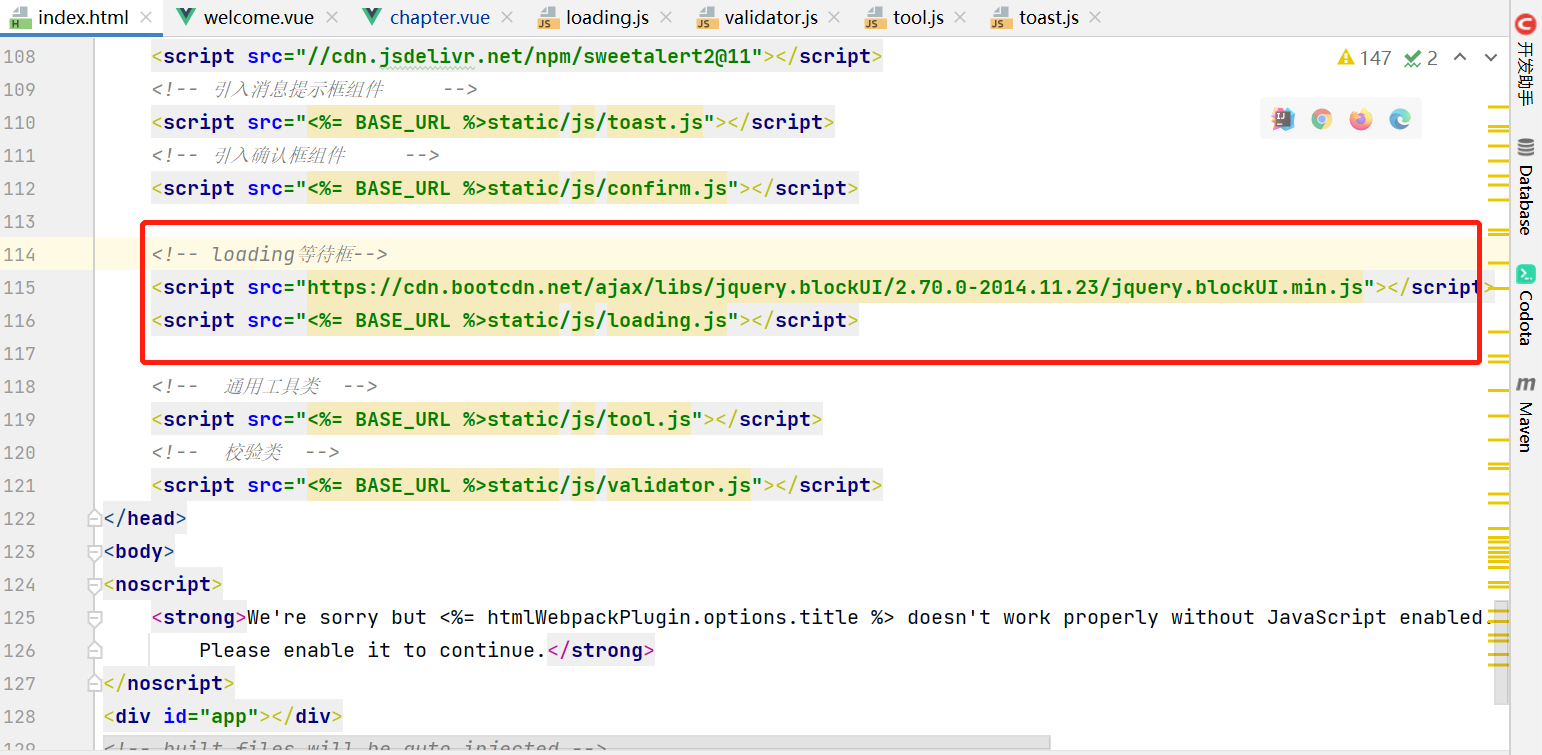Open the Database tool window
This screenshot has height=755, width=1542.
pos(1525,187)
